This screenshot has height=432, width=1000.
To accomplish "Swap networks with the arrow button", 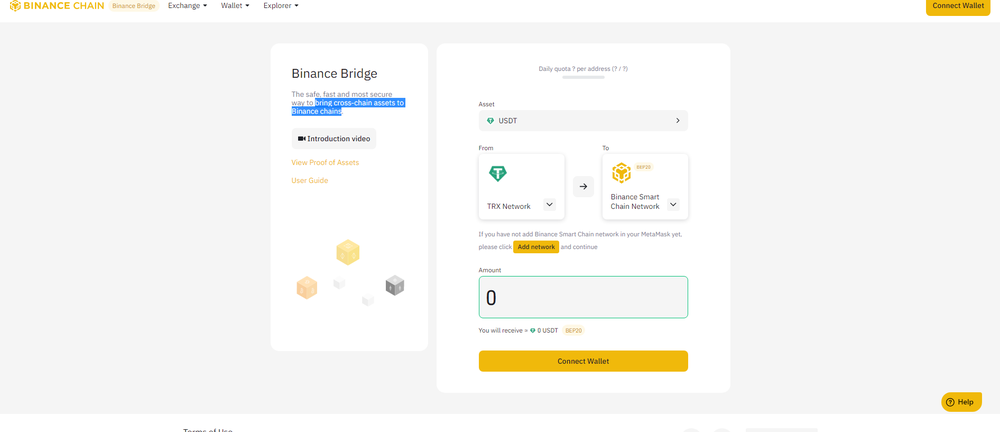I will pos(583,186).
